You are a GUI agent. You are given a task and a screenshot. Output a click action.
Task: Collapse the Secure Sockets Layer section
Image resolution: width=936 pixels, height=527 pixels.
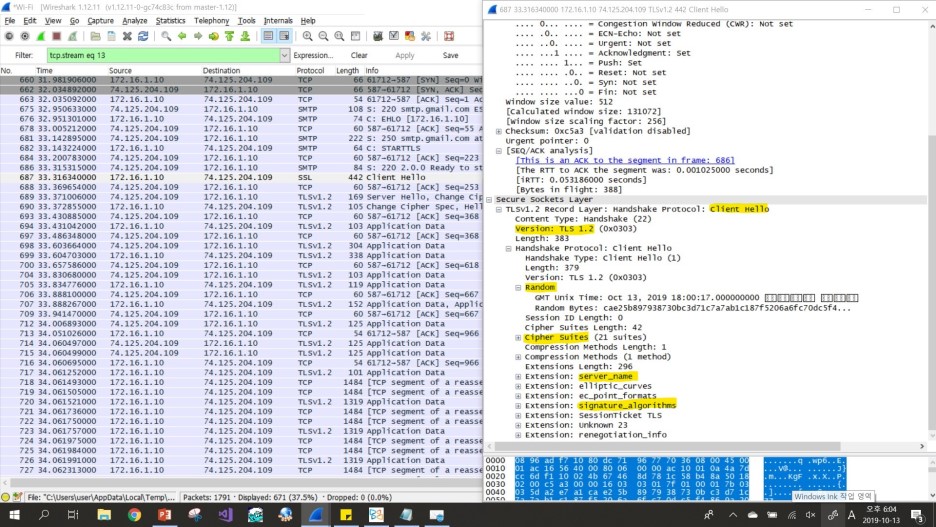(489, 200)
